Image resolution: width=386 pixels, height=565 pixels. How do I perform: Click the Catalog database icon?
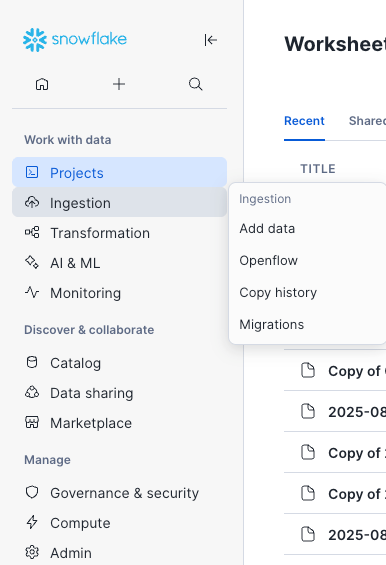pyautogui.click(x=32, y=362)
